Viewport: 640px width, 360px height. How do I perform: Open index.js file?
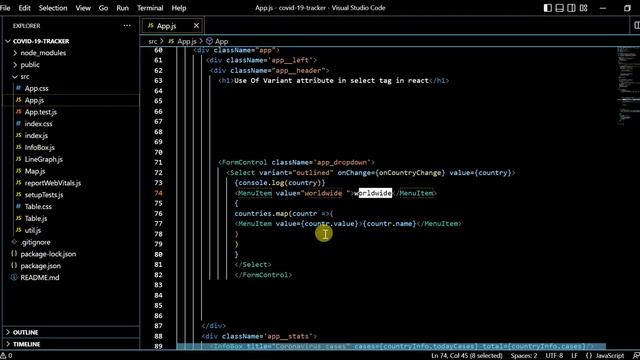pyautogui.click(x=36, y=136)
